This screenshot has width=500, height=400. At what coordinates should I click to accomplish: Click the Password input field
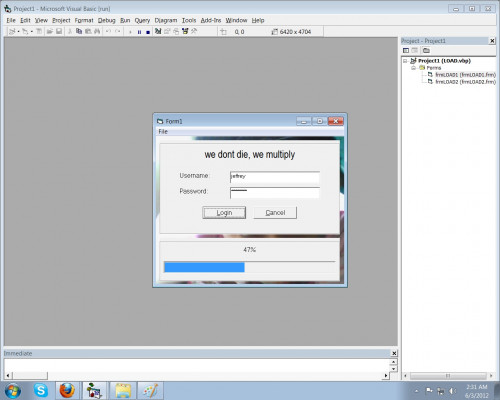click(275, 193)
